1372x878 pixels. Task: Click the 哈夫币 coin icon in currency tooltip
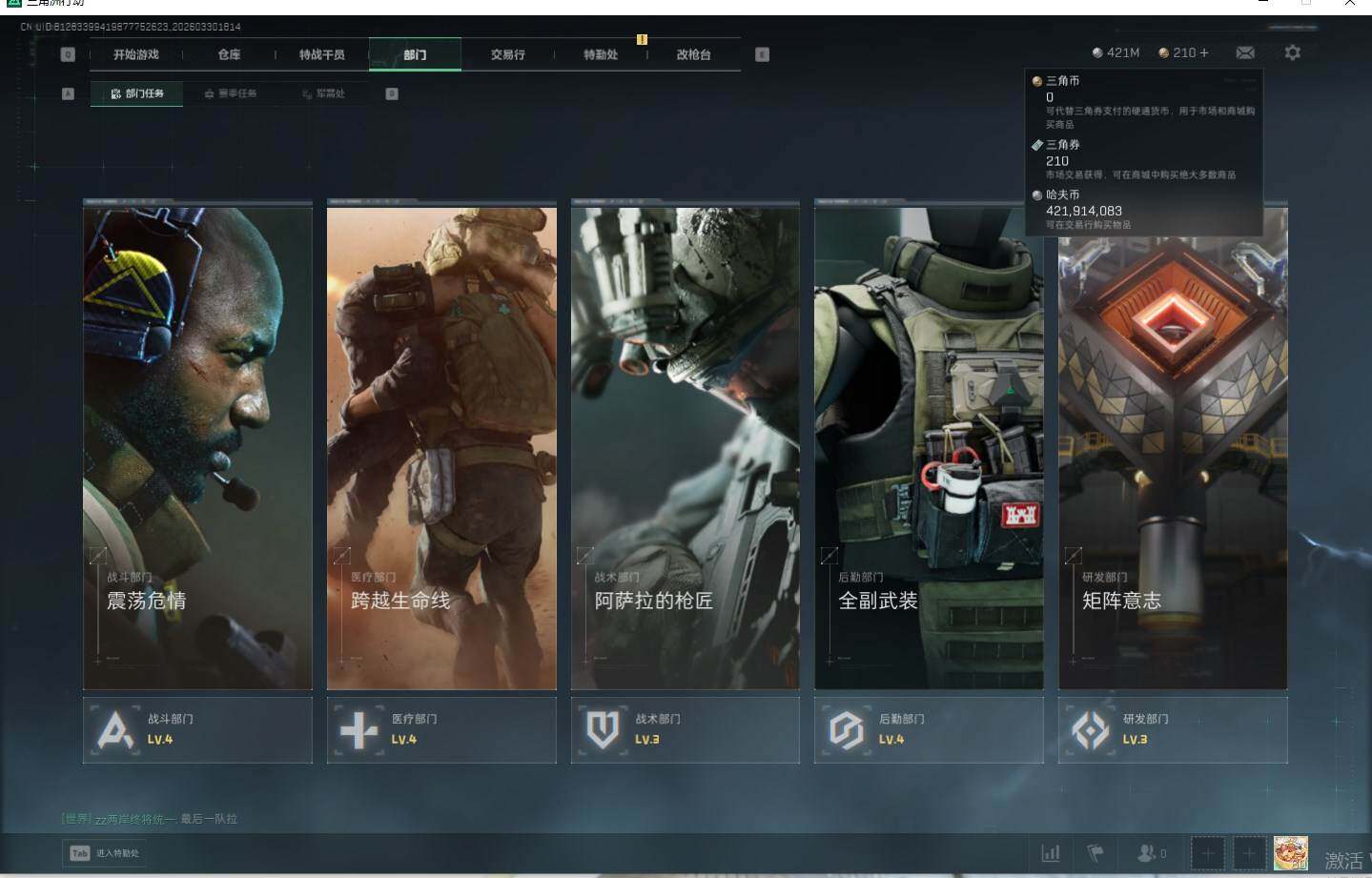(1037, 194)
